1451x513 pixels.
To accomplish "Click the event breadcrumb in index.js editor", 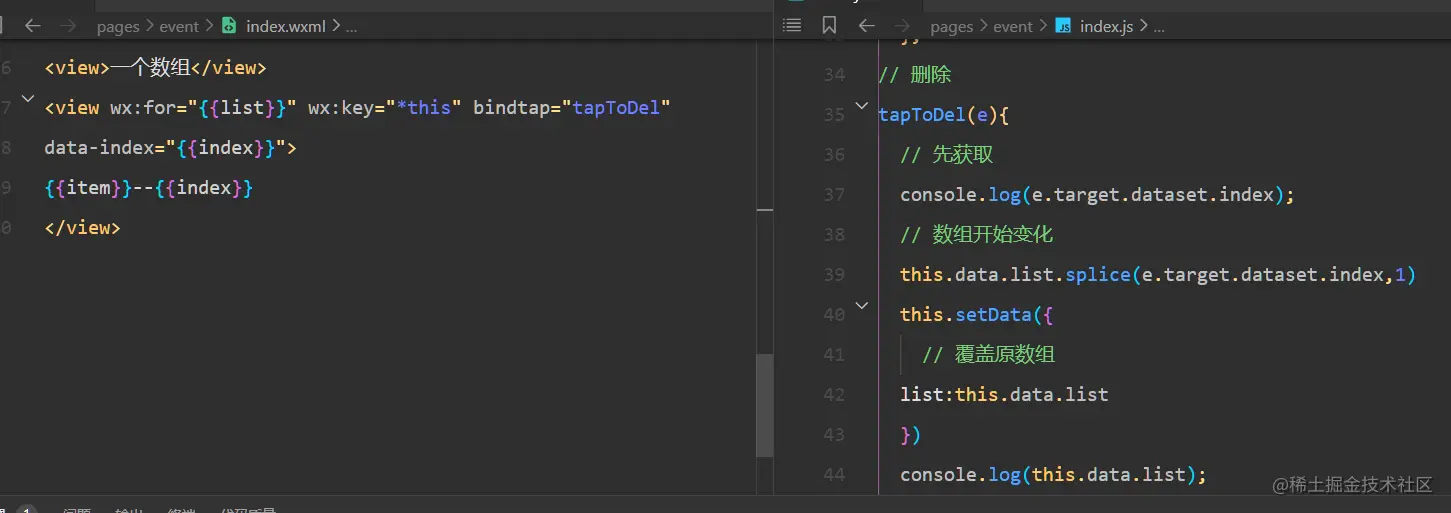I will [1013, 27].
